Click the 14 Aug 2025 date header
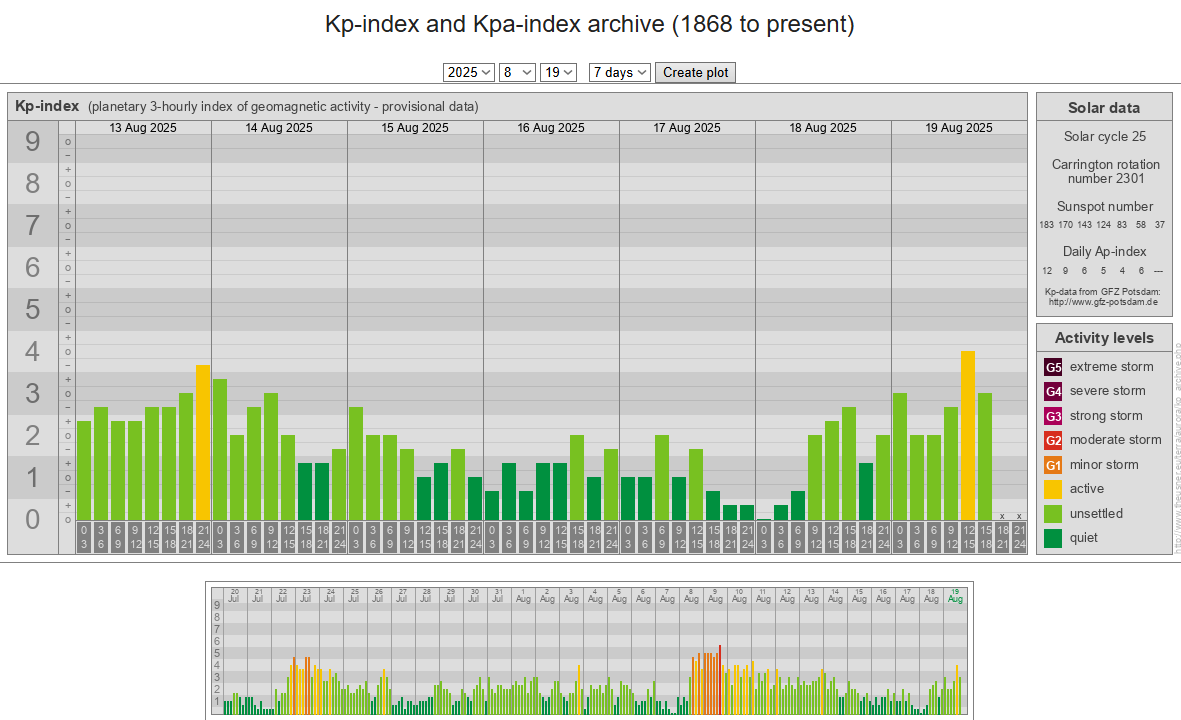The image size is (1181, 720). (x=279, y=128)
